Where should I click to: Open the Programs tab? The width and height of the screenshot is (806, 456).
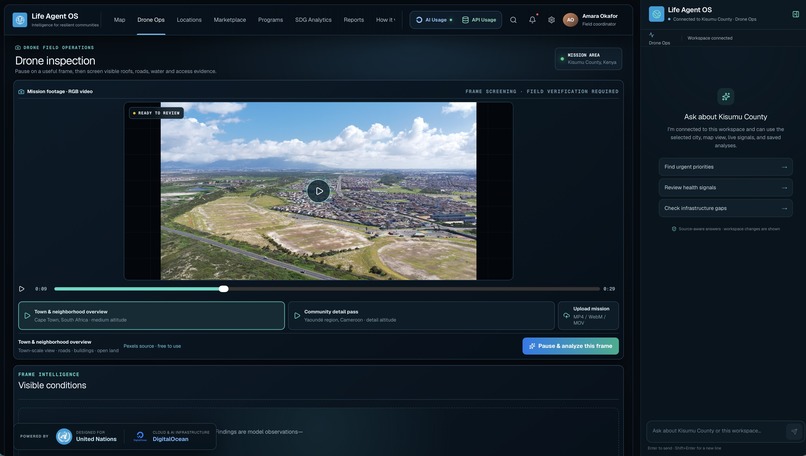tap(270, 20)
